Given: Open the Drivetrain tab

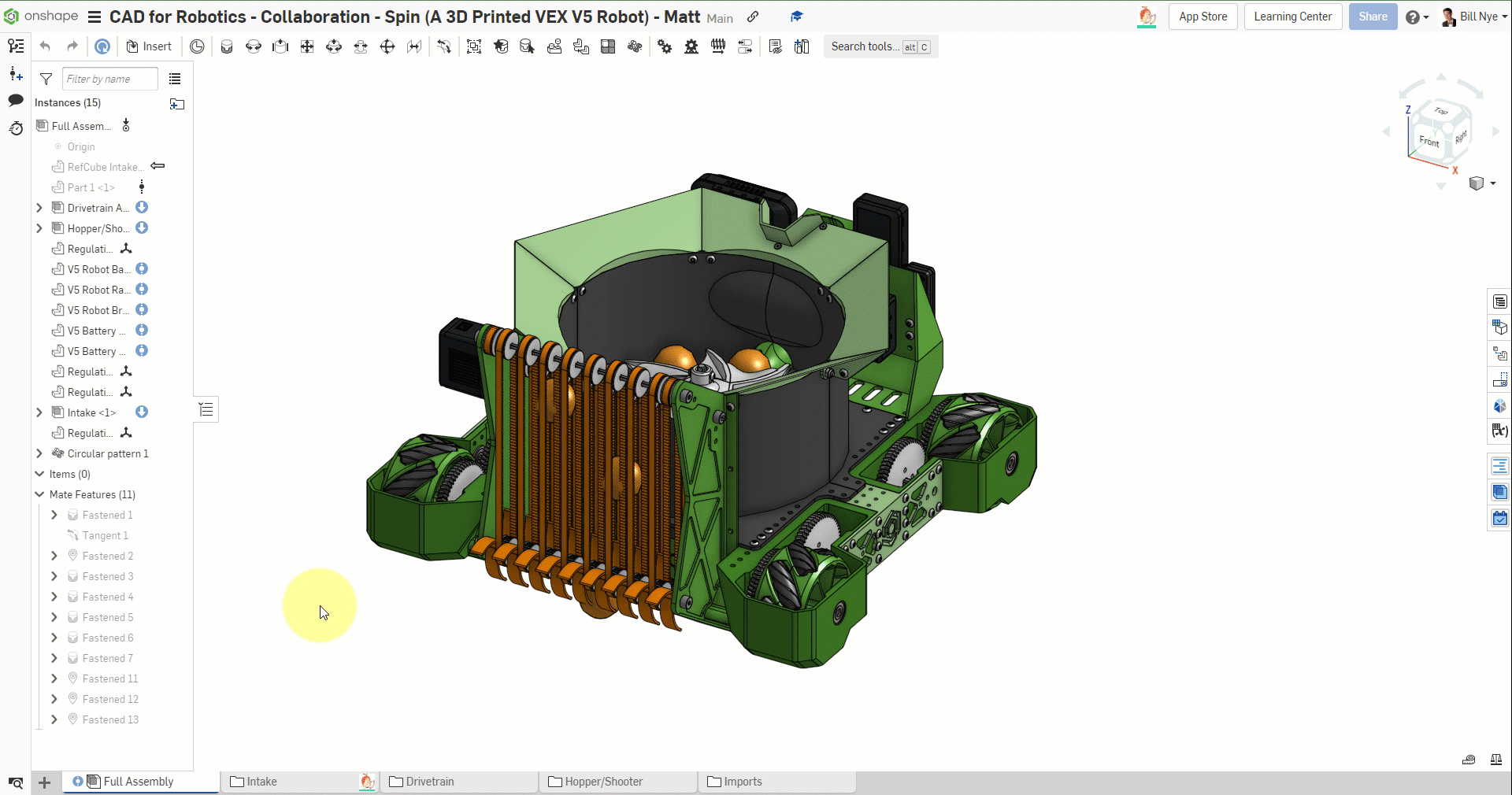Looking at the screenshot, I should pyautogui.click(x=430, y=782).
